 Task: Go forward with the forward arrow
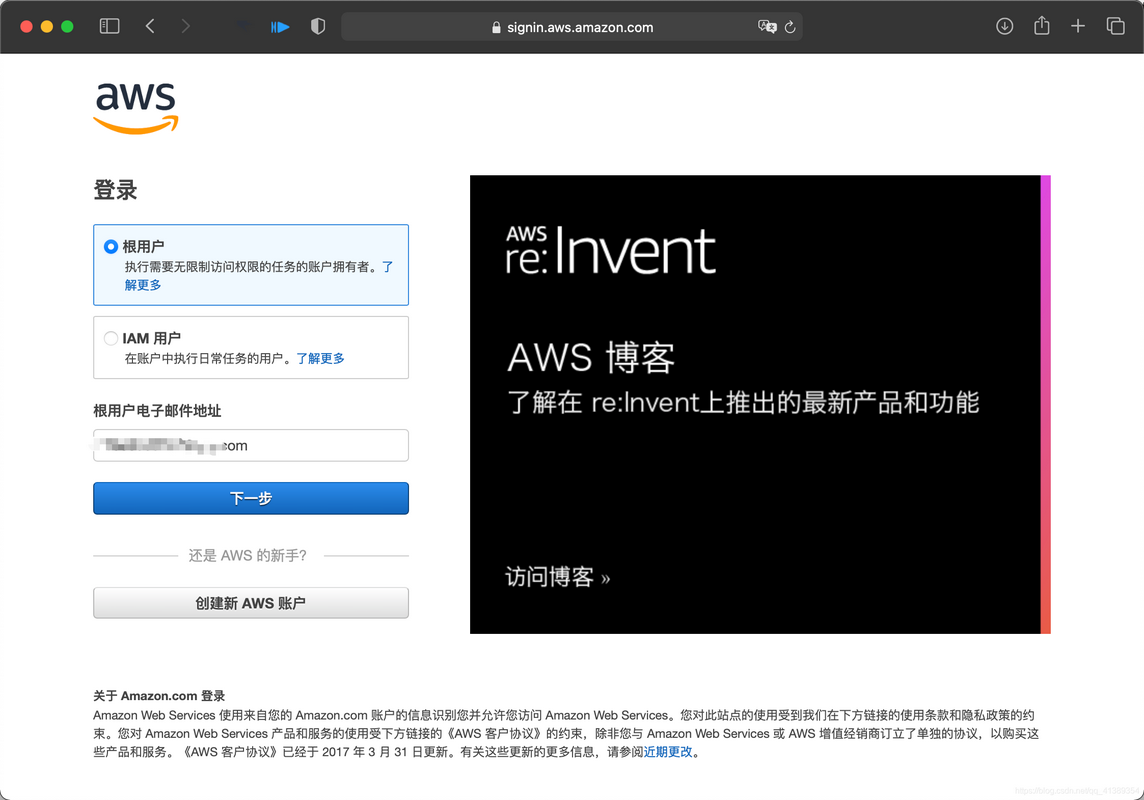(x=185, y=26)
